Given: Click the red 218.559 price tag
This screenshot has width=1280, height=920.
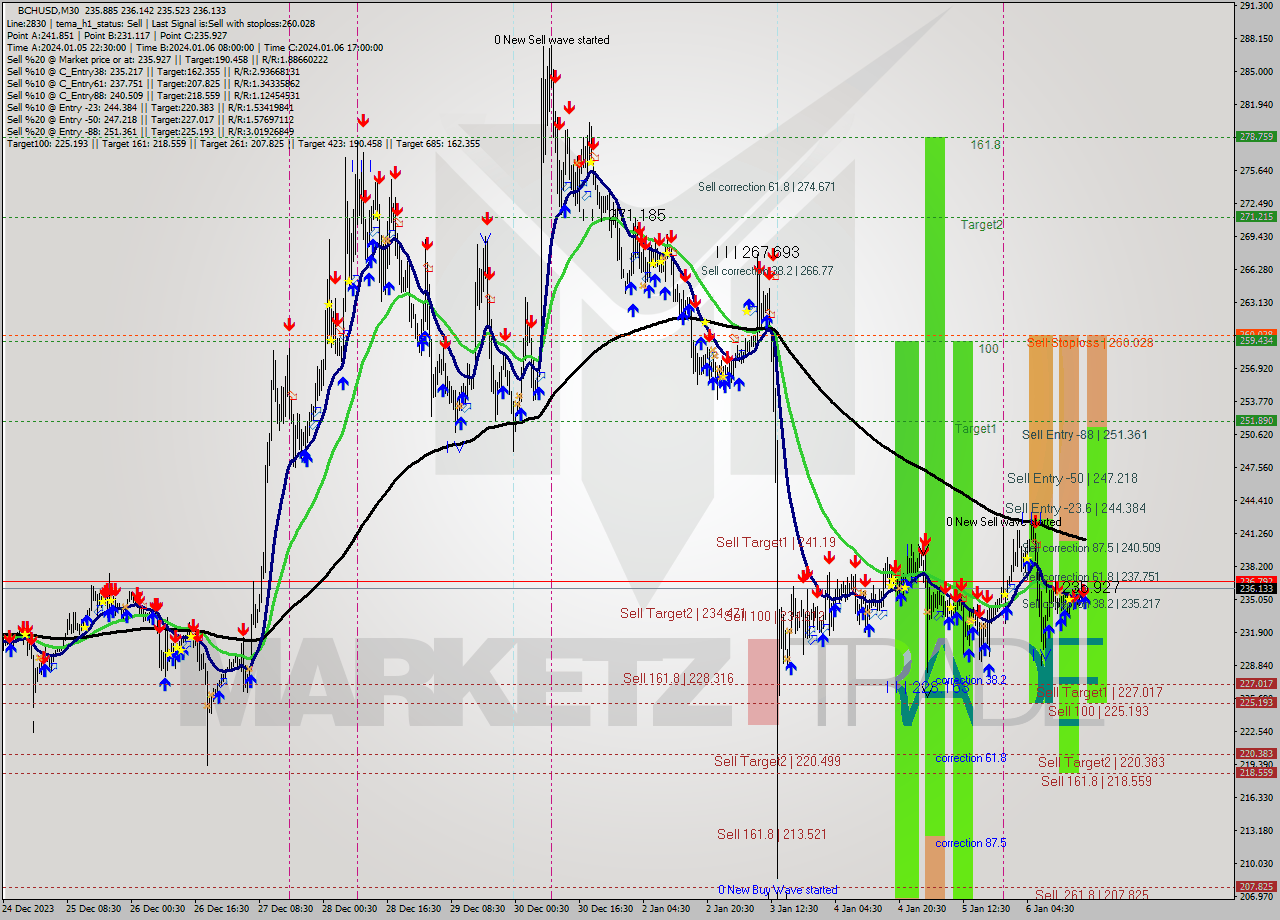Looking at the screenshot, I should (1256, 773).
